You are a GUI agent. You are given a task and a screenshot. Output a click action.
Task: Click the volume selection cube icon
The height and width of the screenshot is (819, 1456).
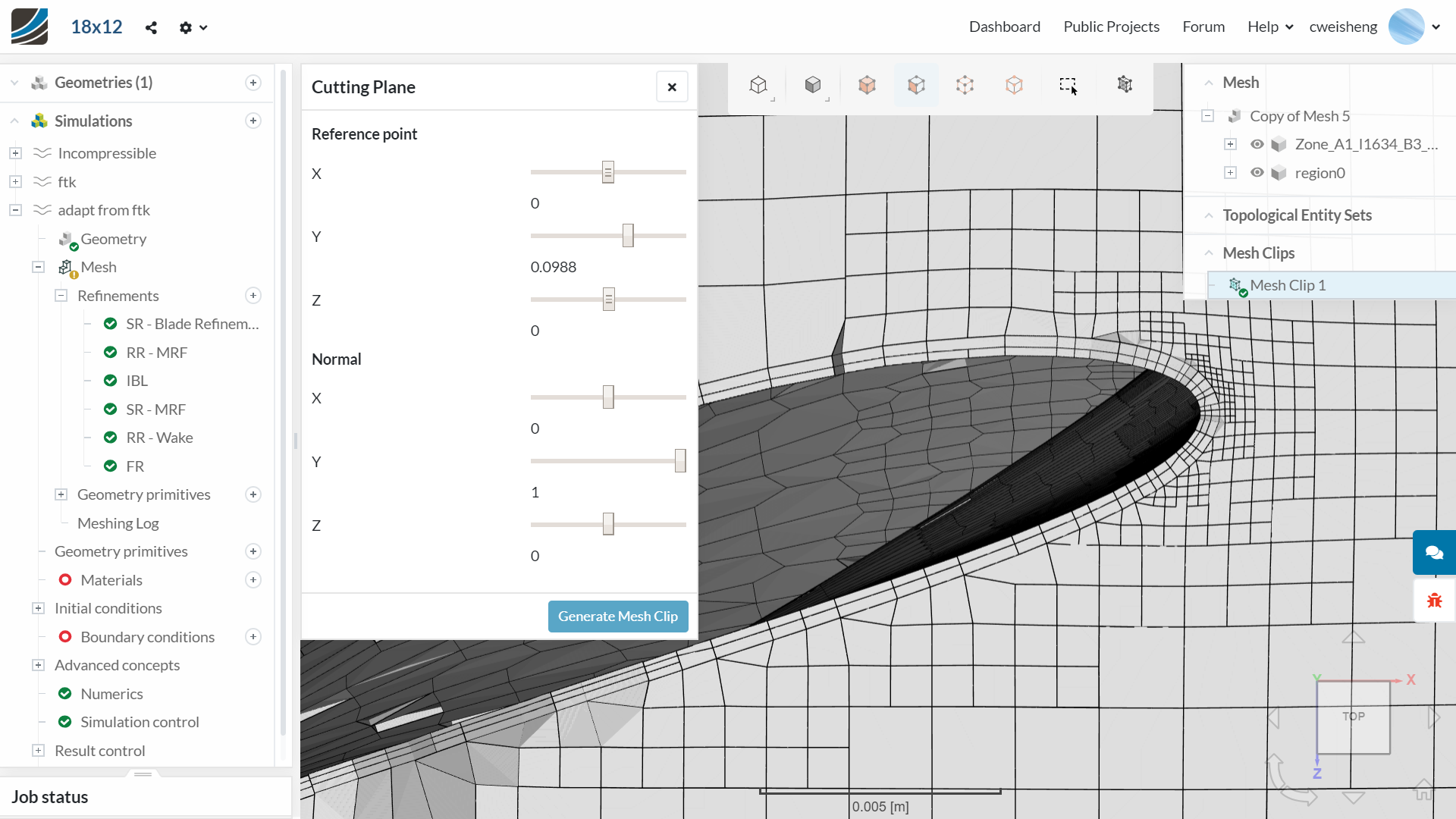click(x=867, y=85)
